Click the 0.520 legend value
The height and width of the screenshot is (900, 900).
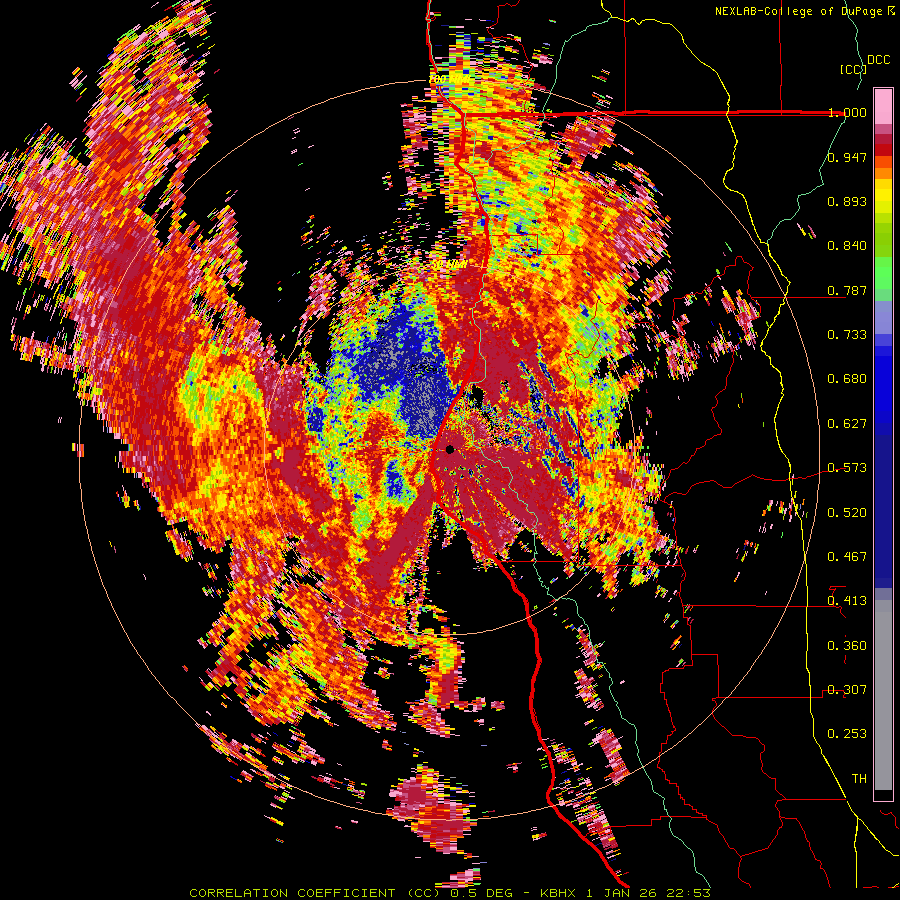click(847, 513)
